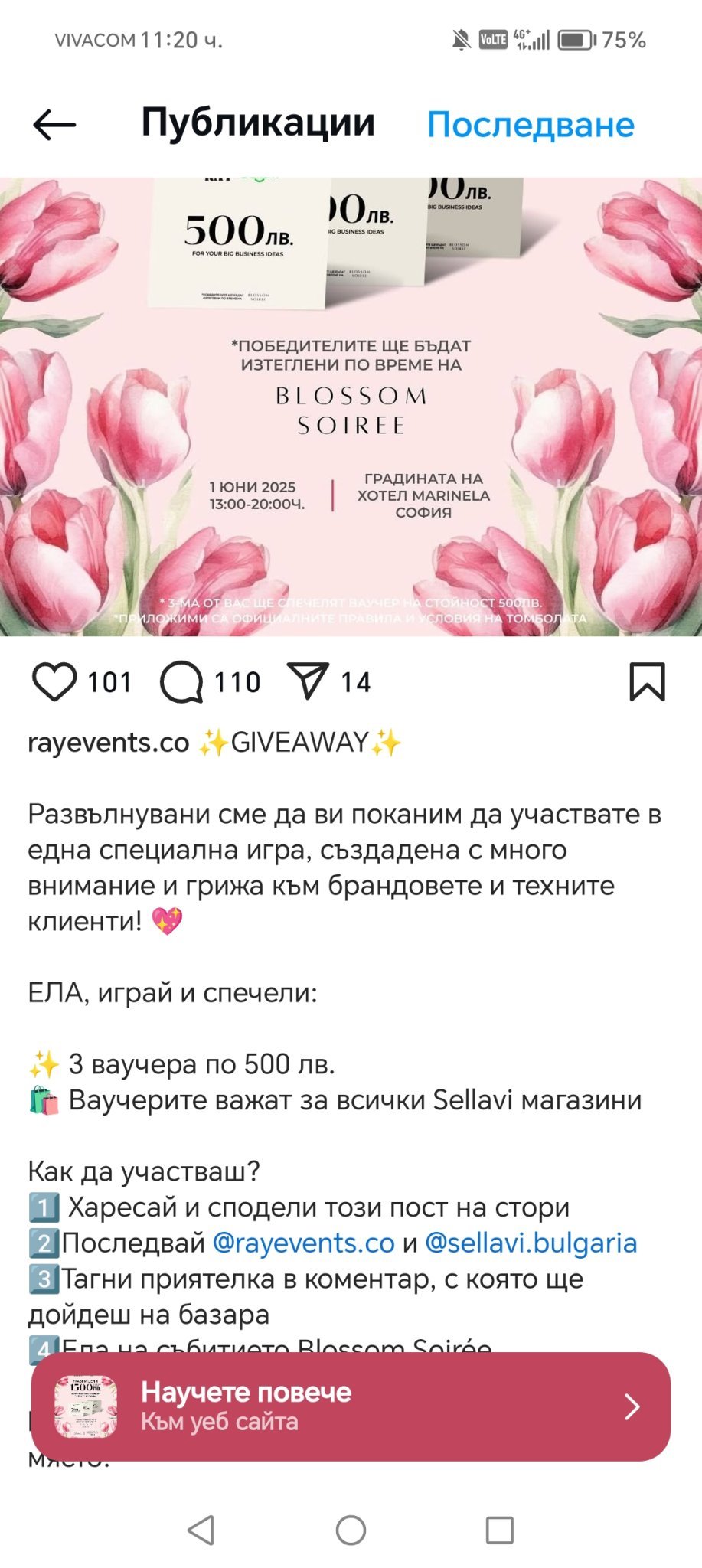
Task: Tap the Blossom Soiree giveaway image
Action: [x=351, y=407]
